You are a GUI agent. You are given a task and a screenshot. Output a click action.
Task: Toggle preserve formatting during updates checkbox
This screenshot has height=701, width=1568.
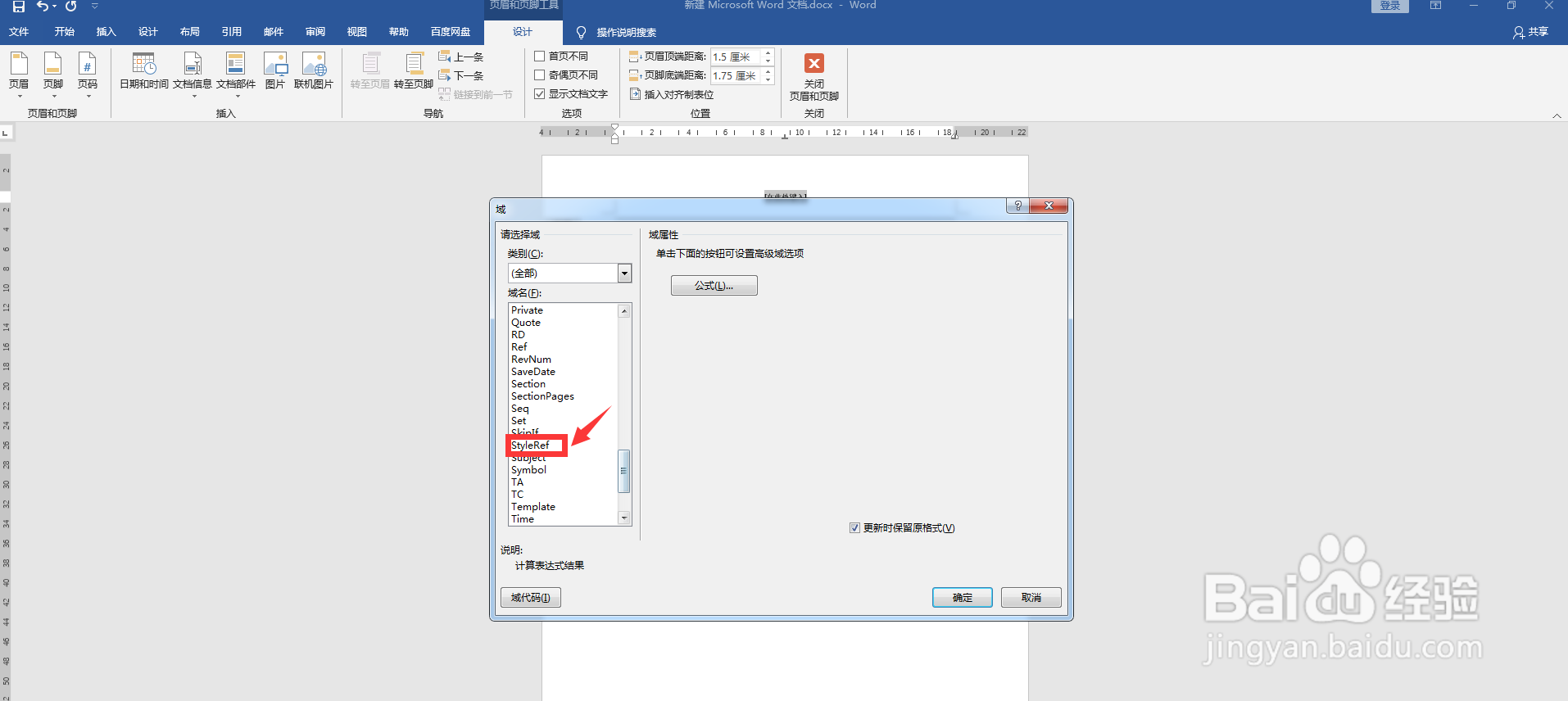tap(854, 528)
